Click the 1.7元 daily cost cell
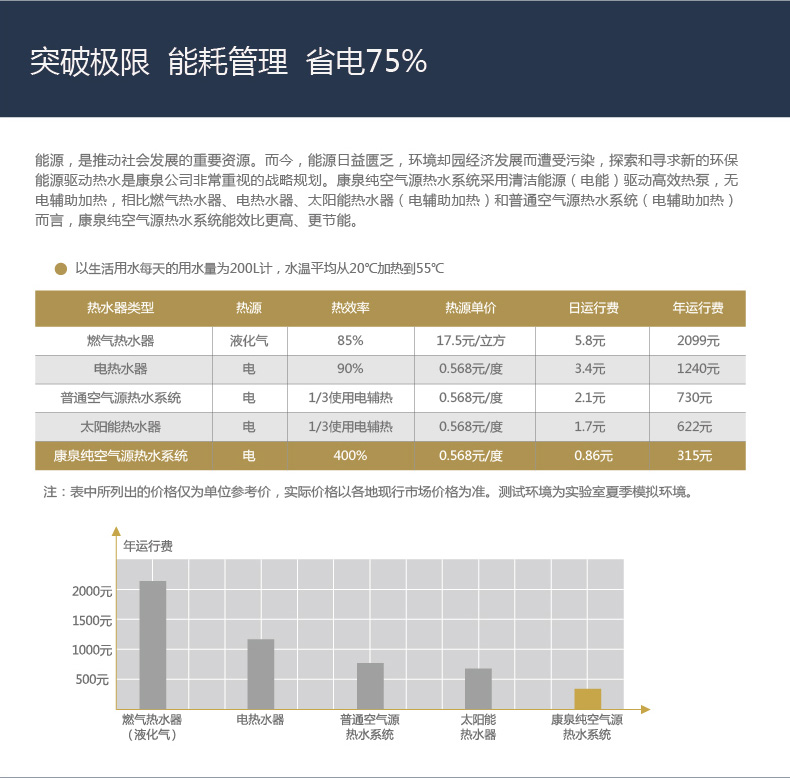Screen dimensions: 790x778 (590, 427)
